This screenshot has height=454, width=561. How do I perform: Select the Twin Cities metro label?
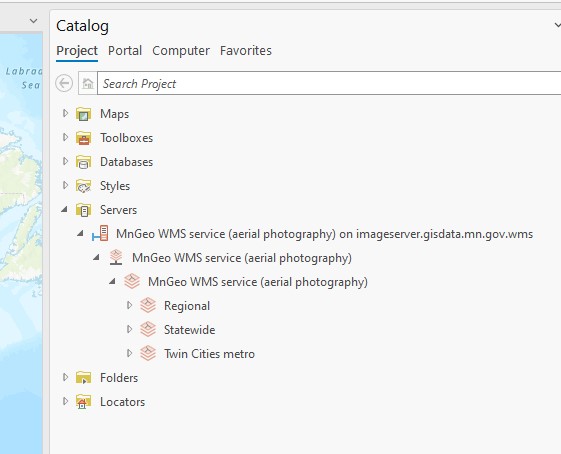209,354
